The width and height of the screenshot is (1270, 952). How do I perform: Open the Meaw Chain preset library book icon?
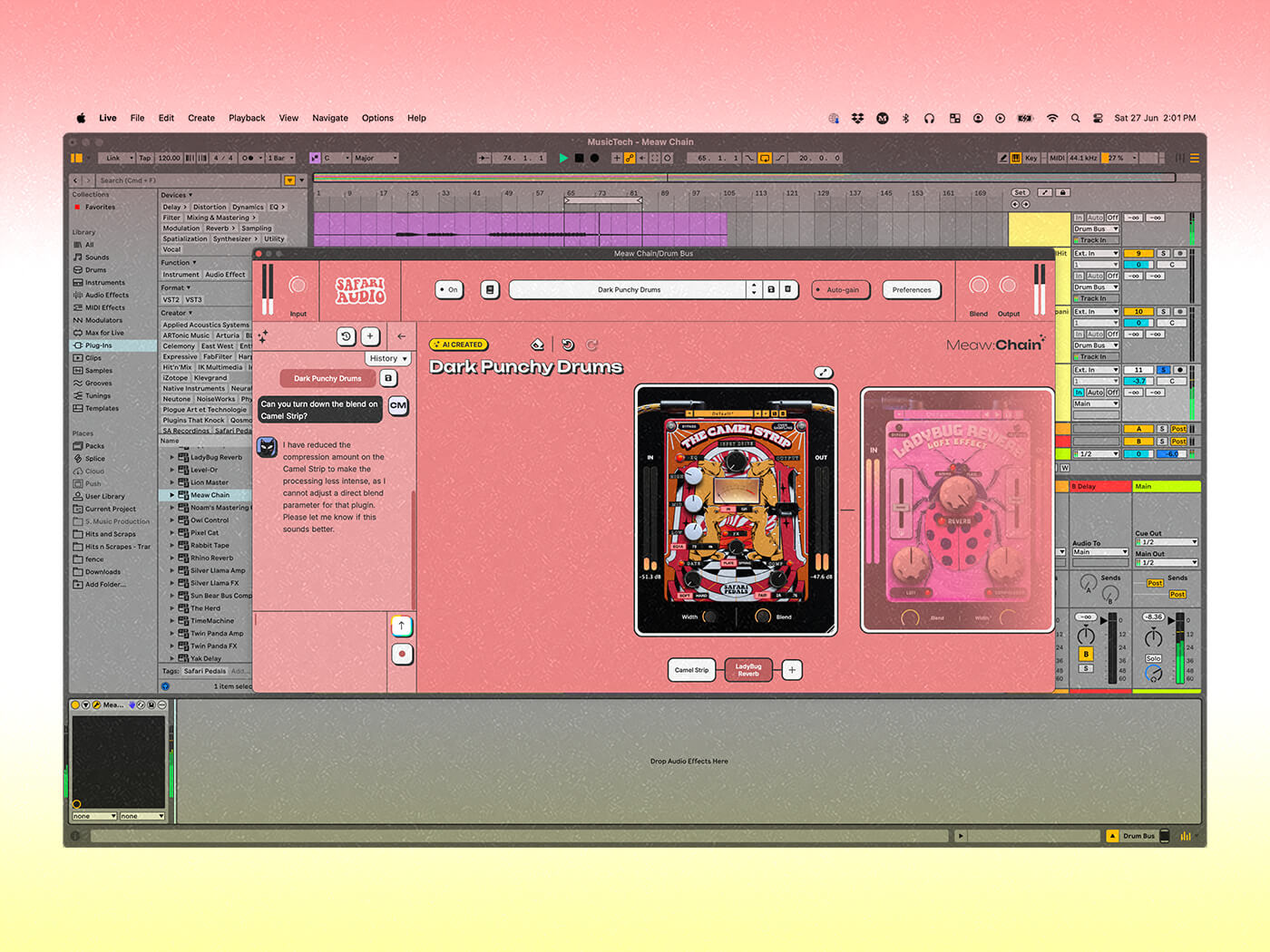[490, 290]
